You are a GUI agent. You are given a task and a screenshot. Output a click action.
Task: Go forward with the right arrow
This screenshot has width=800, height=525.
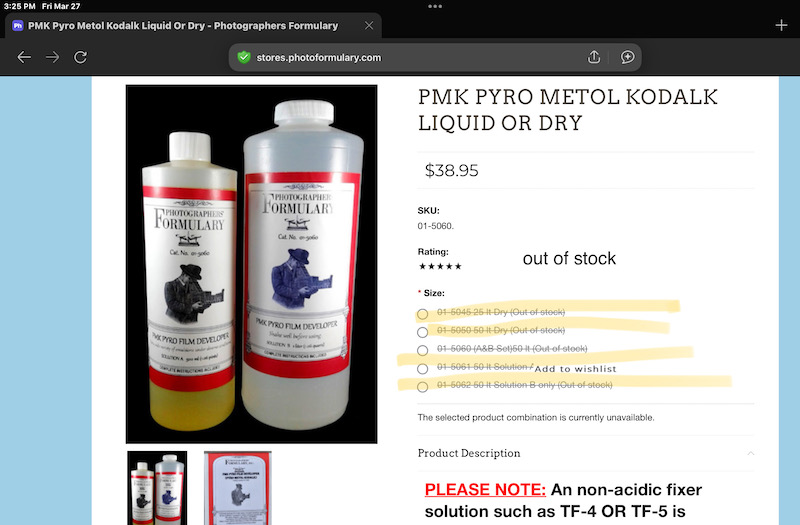click(x=52, y=57)
